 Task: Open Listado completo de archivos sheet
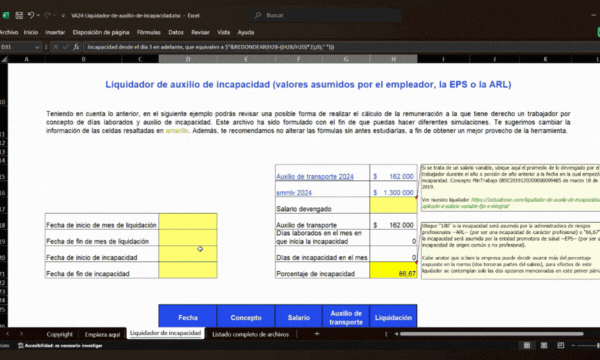point(251,334)
